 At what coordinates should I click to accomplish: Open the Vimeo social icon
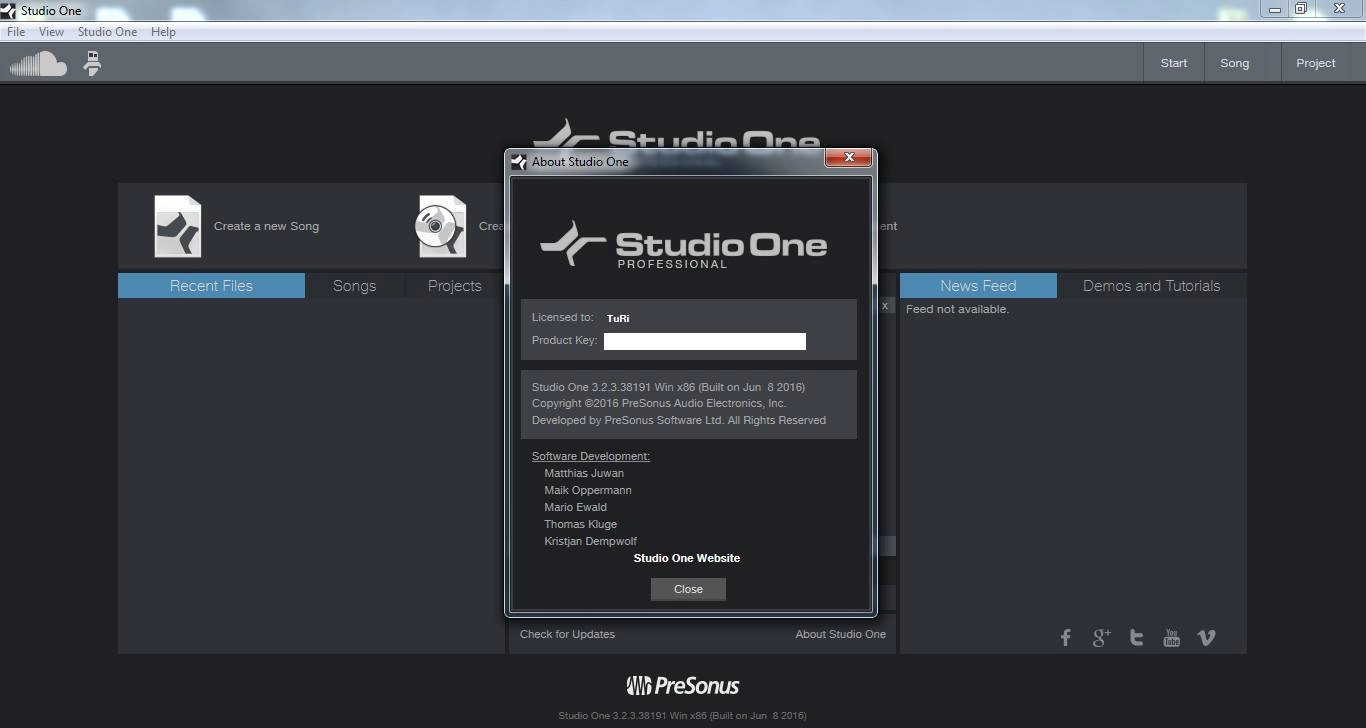(x=1207, y=638)
